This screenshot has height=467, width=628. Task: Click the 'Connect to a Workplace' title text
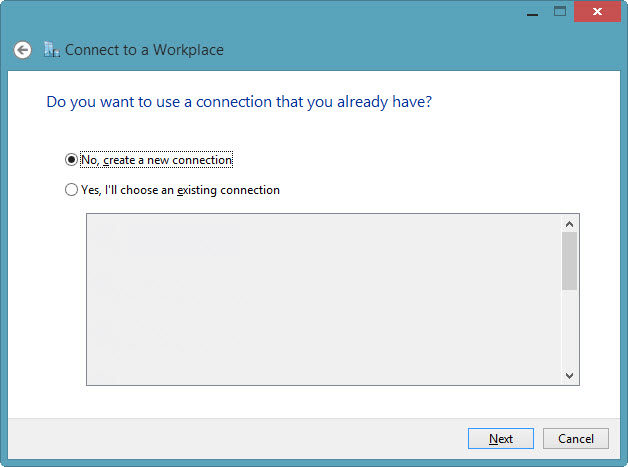click(145, 50)
